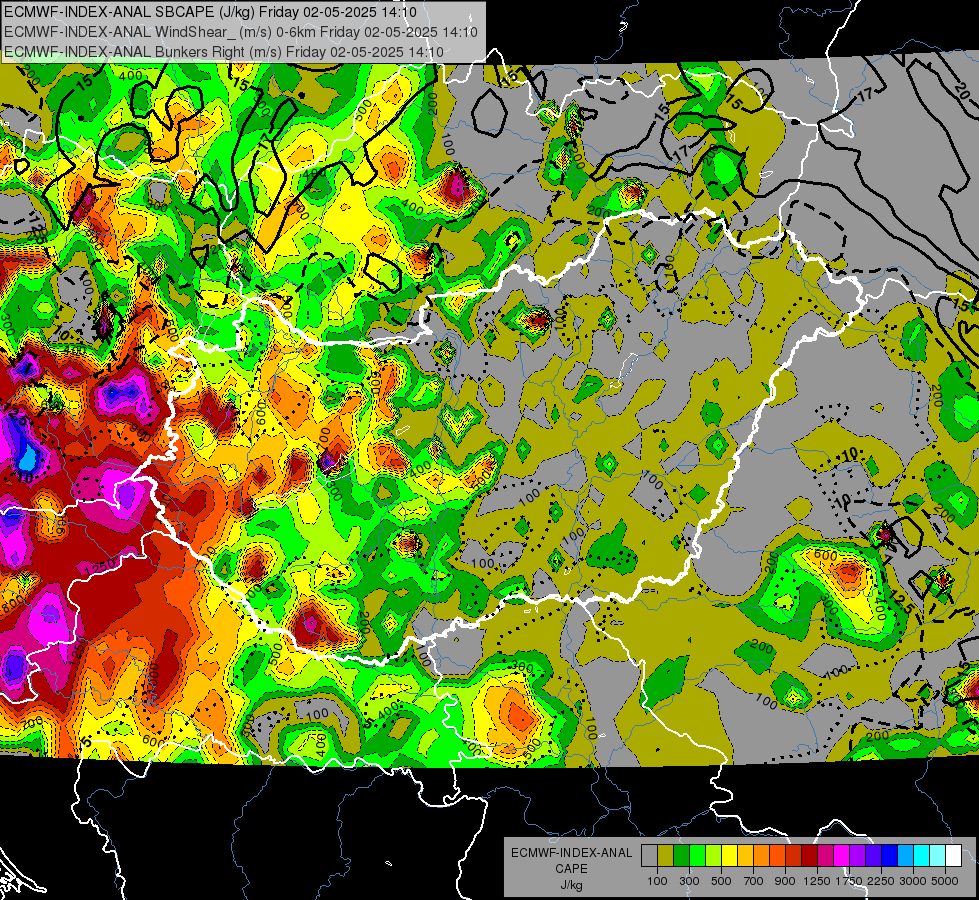Click the 5000 tick label in legend
Image resolution: width=979 pixels, height=900 pixels.
pyautogui.click(x=945, y=881)
